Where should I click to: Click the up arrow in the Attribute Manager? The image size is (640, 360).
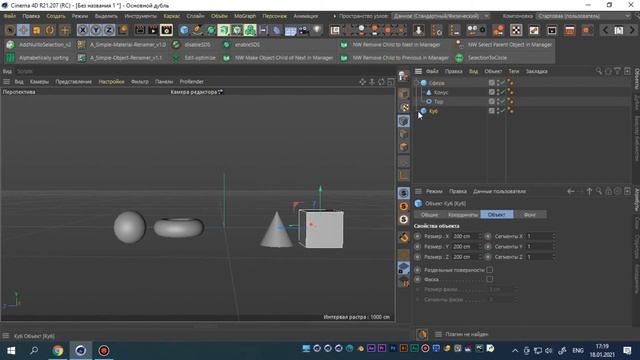click(589, 191)
